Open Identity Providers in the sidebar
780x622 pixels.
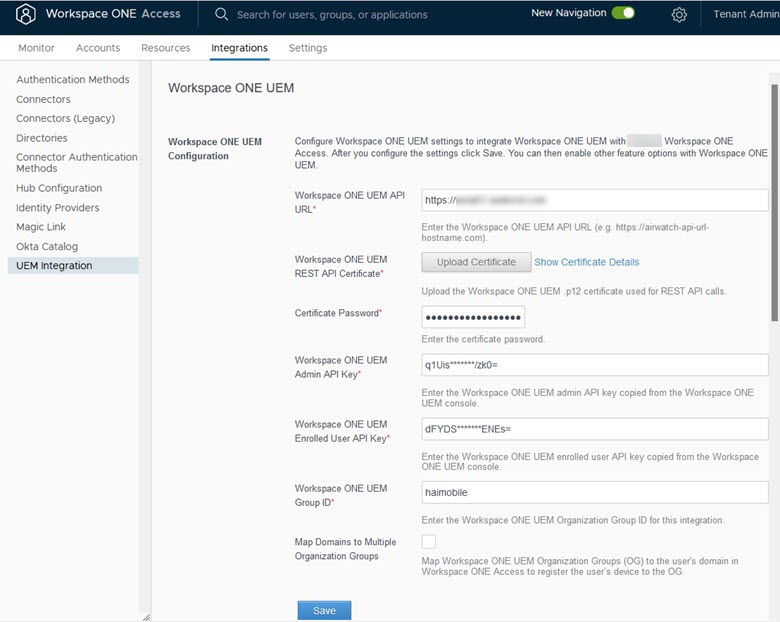coord(58,207)
